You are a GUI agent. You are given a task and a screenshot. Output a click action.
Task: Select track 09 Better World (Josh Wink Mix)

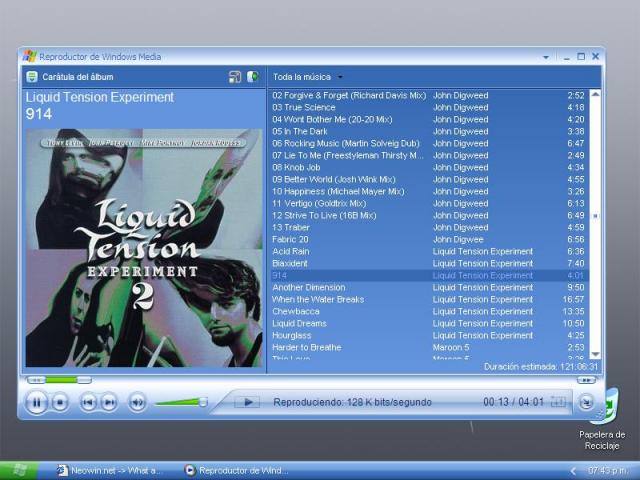pos(430,180)
